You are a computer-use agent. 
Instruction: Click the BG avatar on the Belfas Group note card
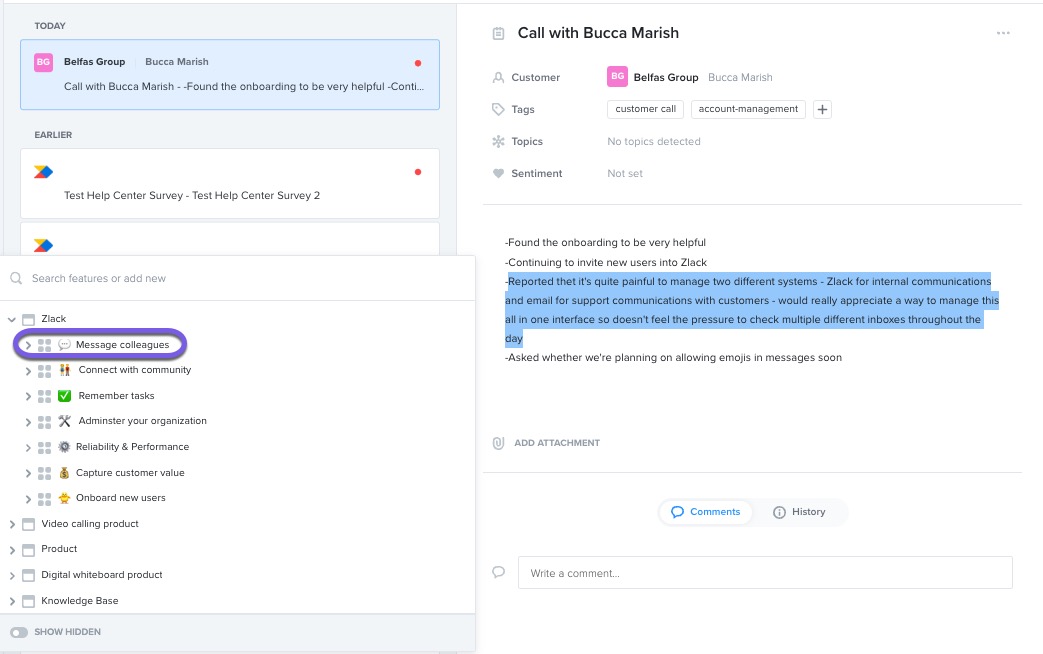(43, 62)
